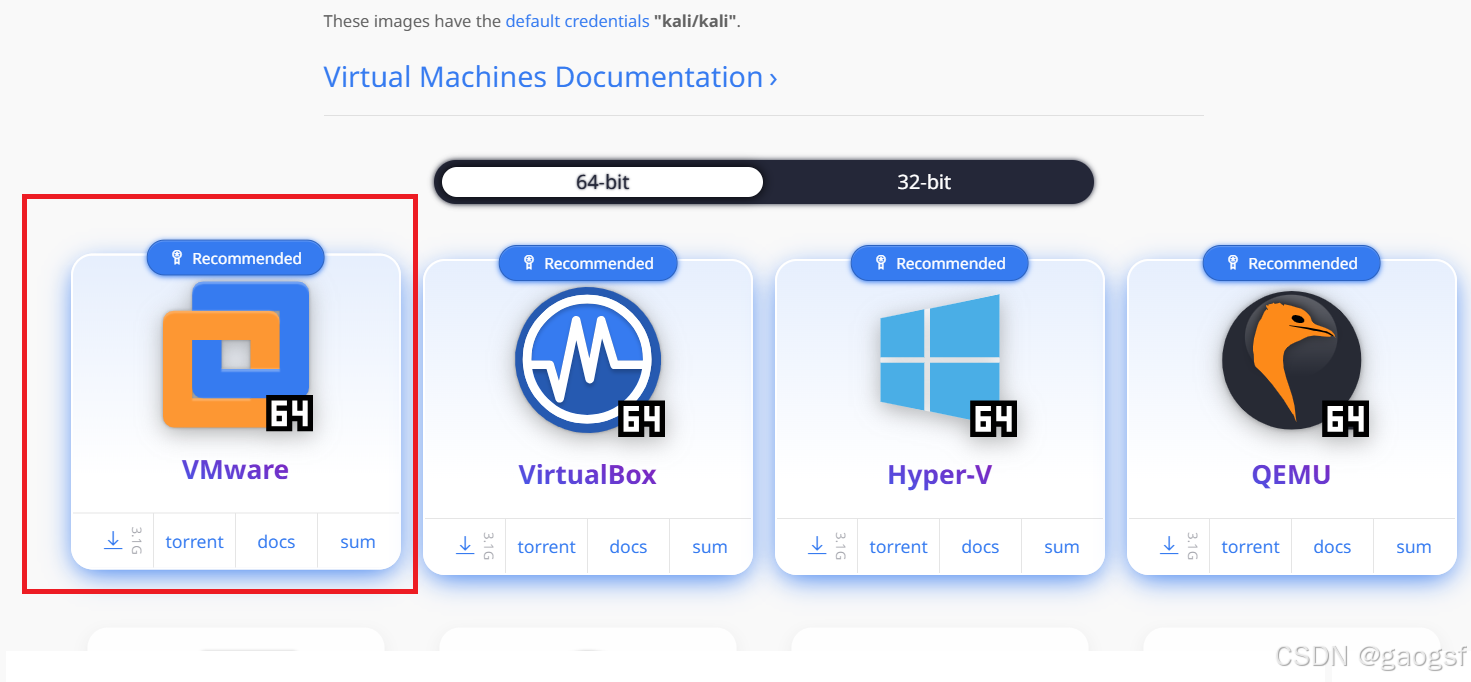The image size is (1471, 682).
Task: Click the Recommended badge on VMware card
Action: [236, 258]
